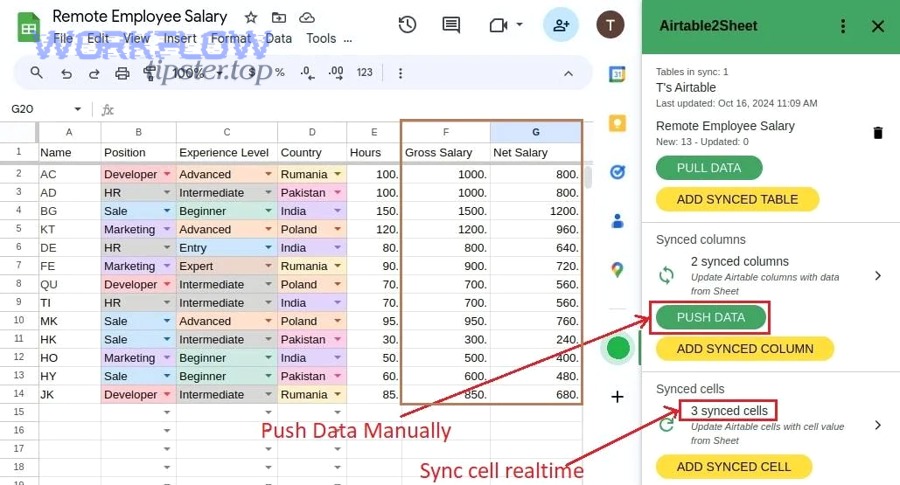Viewport: 900px width, 485px height.
Task: Open Country dropdown for BG India
Action: coord(338,211)
